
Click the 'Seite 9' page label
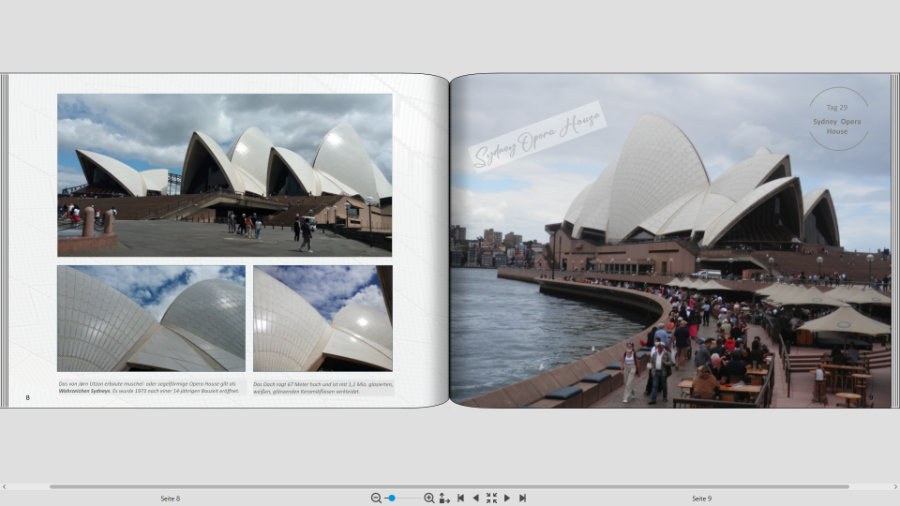701,498
